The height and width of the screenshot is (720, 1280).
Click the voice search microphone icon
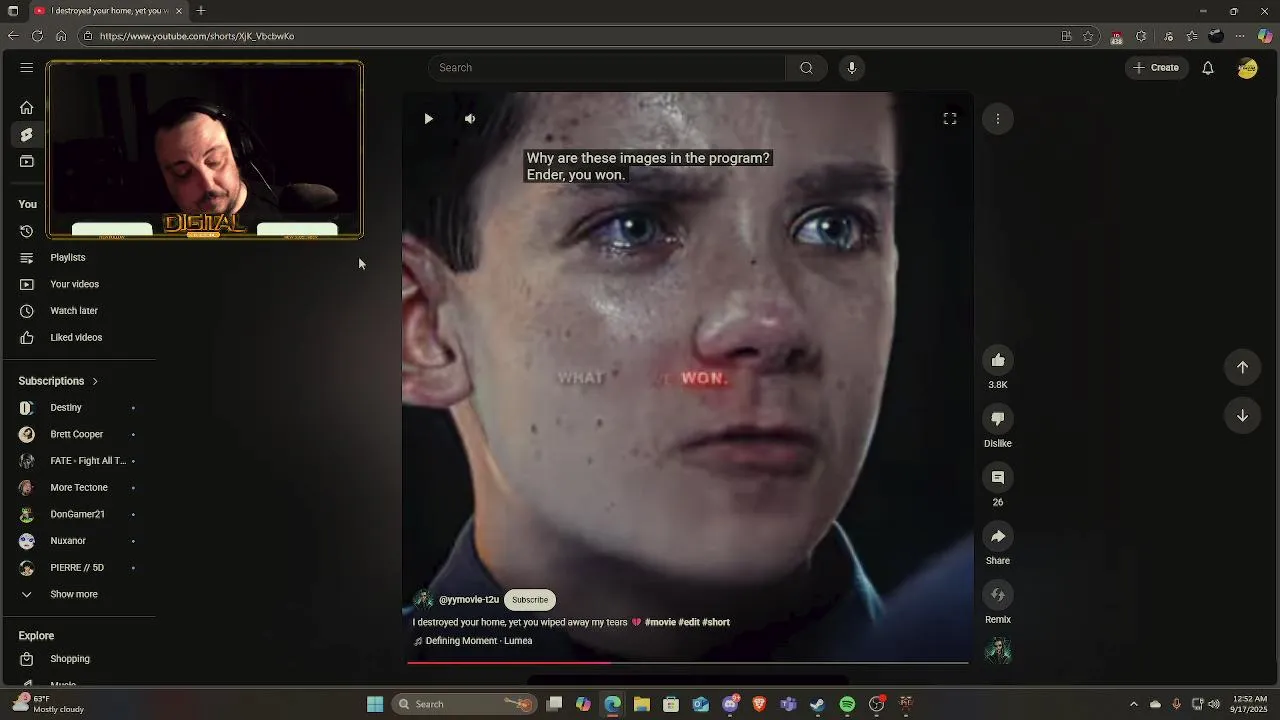coord(852,68)
